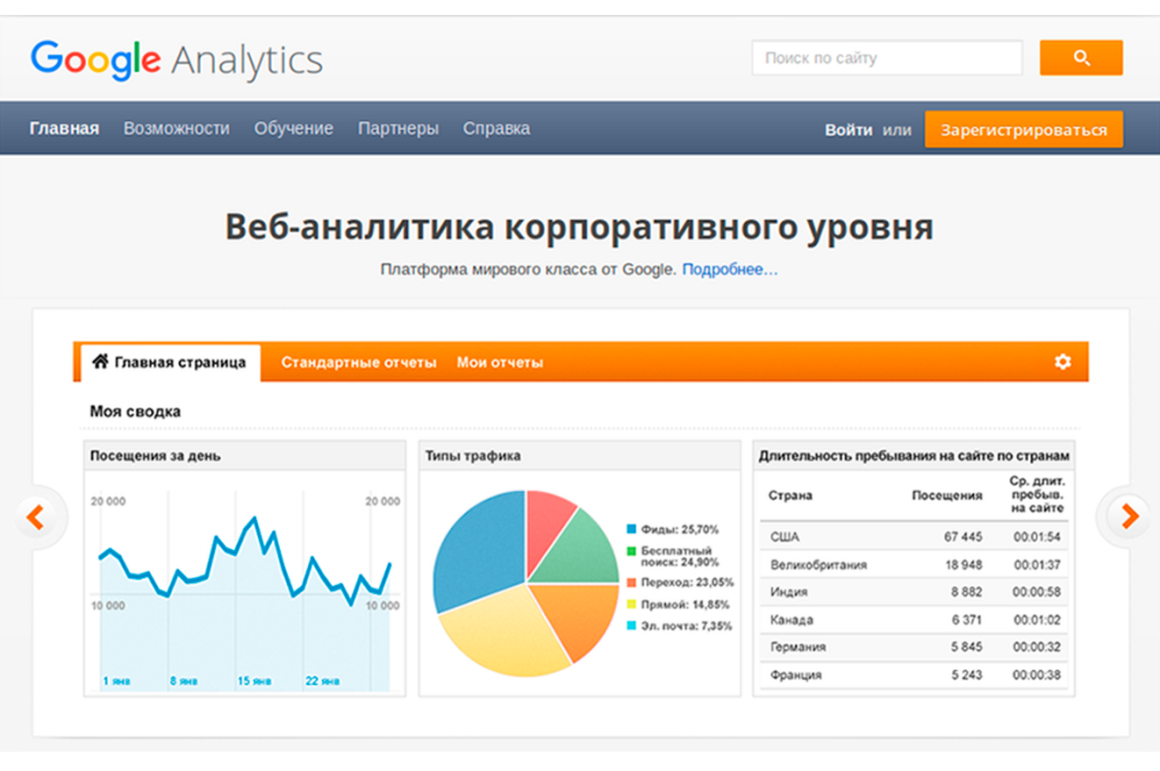The image size is (1160, 771).
Task: Click the Страна column header
Action: (790, 496)
